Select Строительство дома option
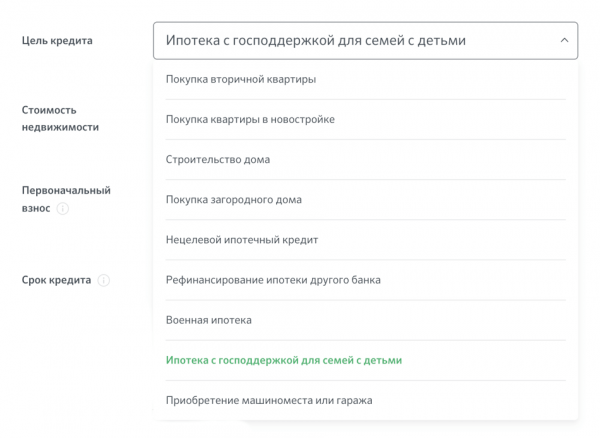 365,160
